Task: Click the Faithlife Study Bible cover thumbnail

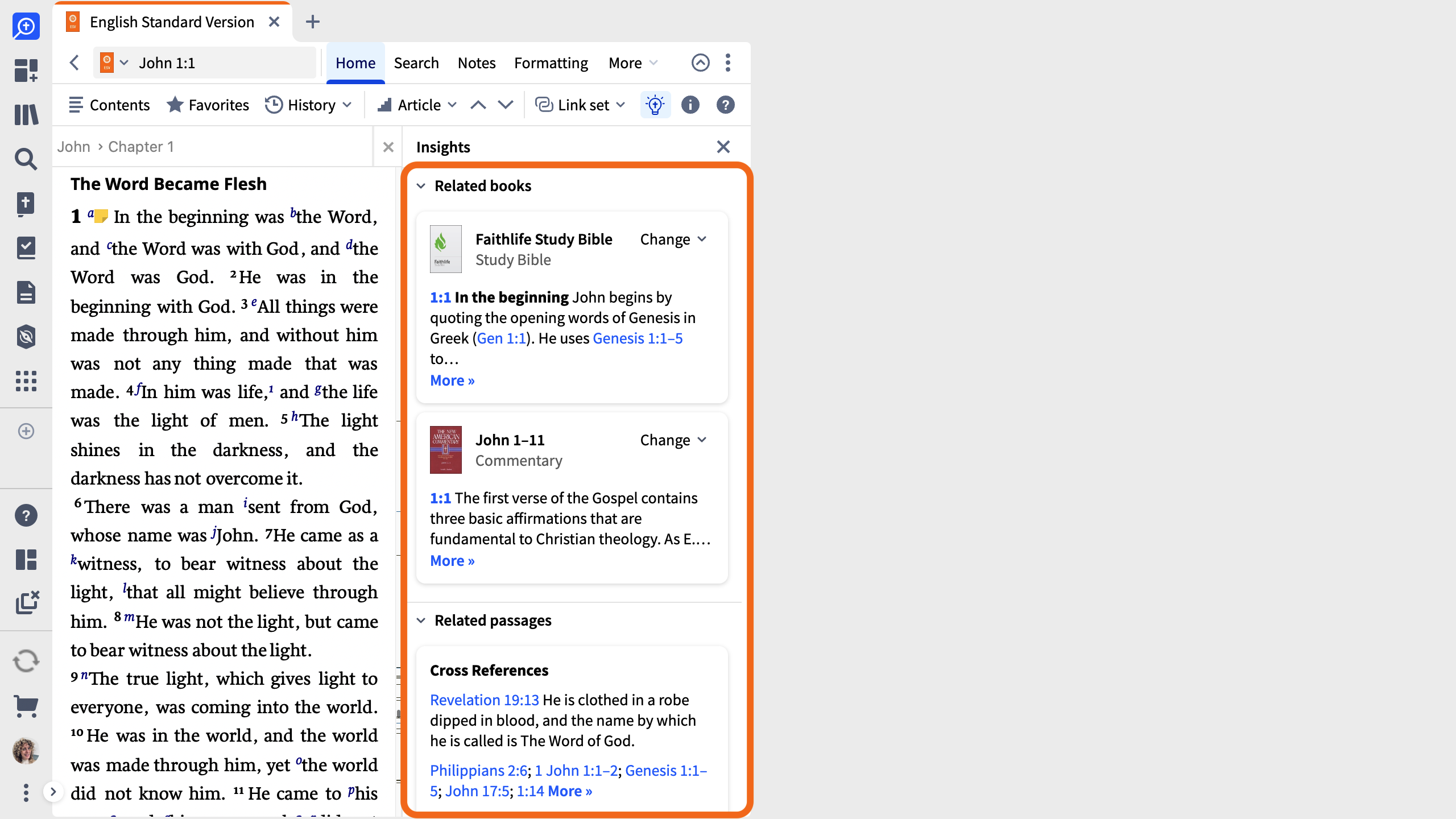Action: click(446, 249)
